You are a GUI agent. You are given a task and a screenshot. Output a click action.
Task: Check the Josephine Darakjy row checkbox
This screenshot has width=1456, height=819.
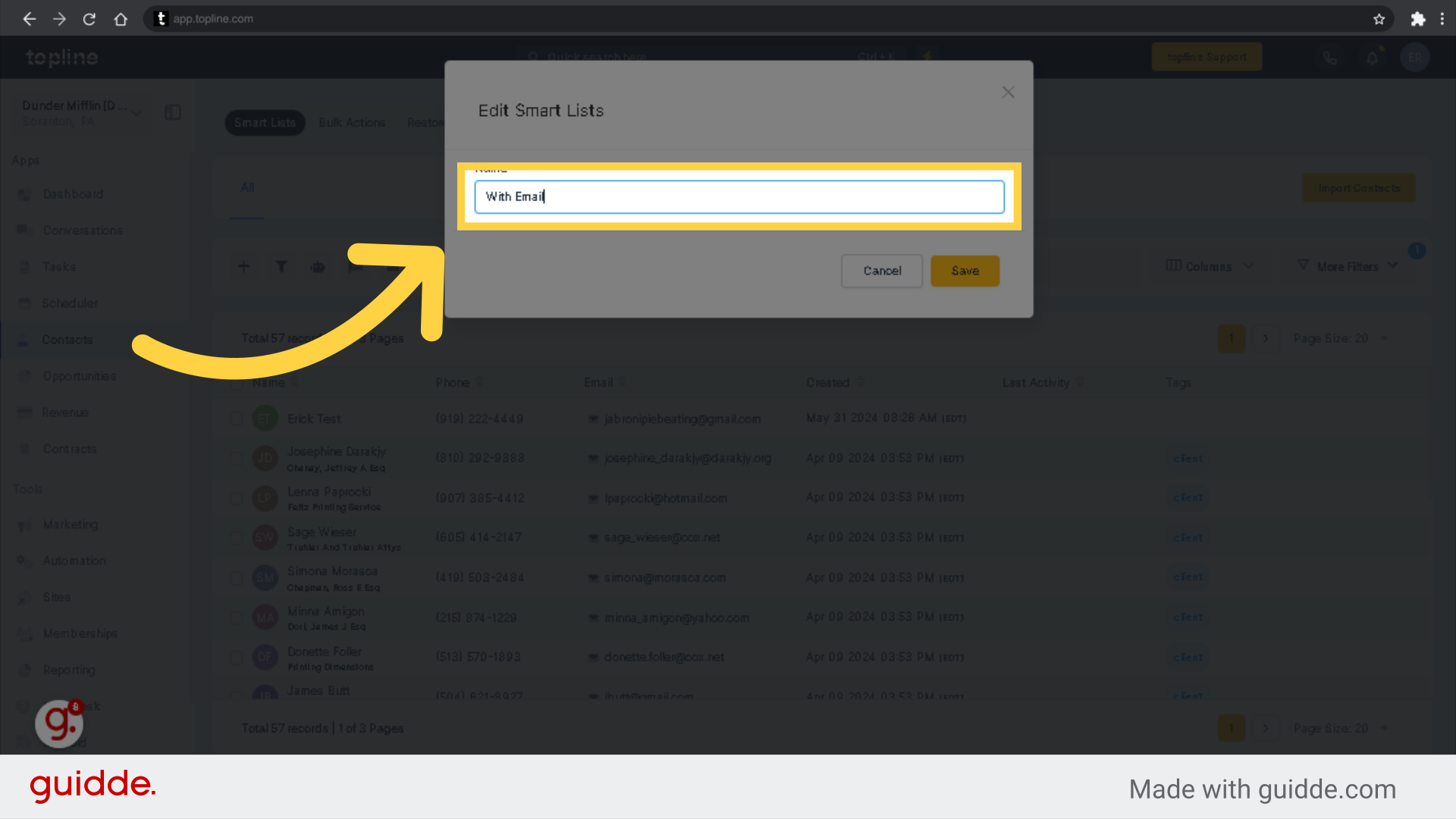point(237,458)
